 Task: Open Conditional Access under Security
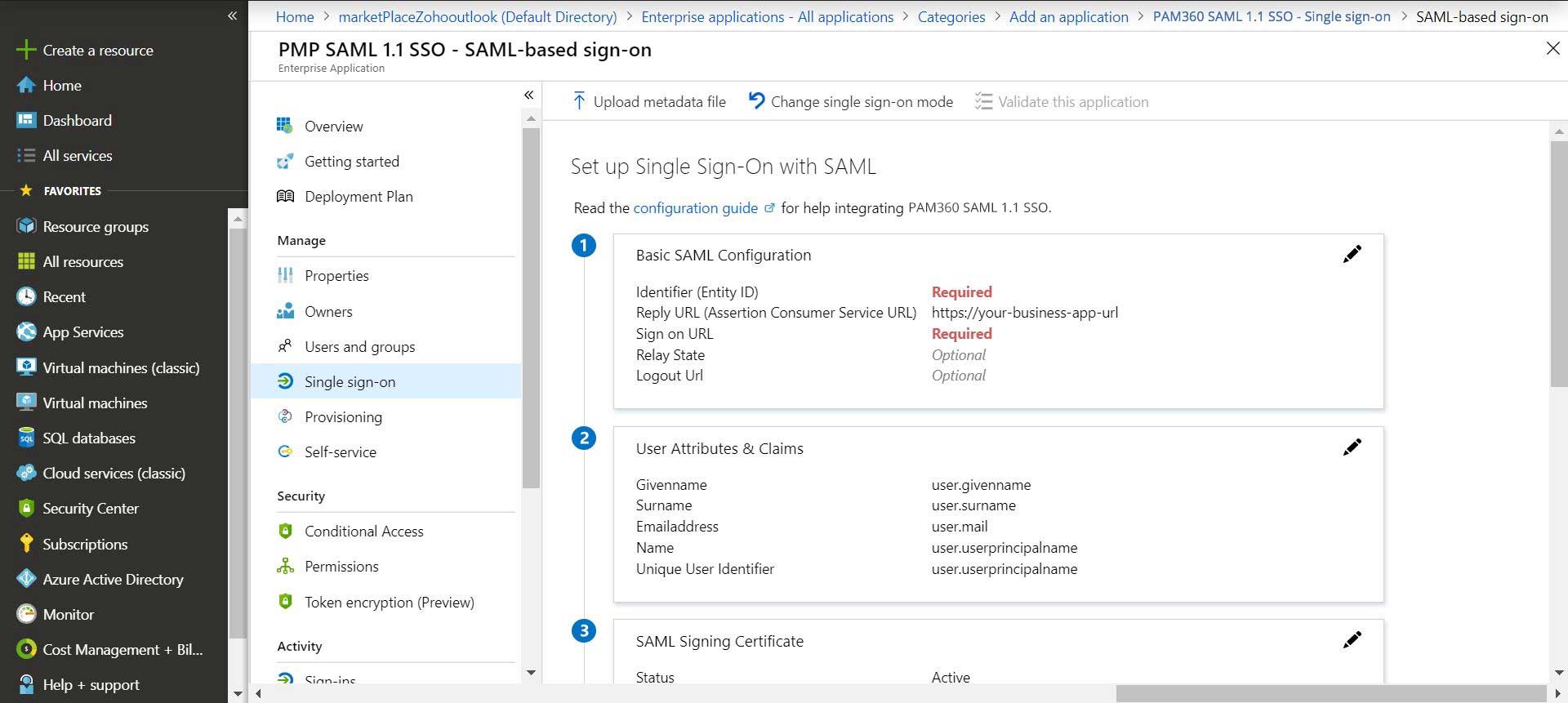[x=363, y=531]
